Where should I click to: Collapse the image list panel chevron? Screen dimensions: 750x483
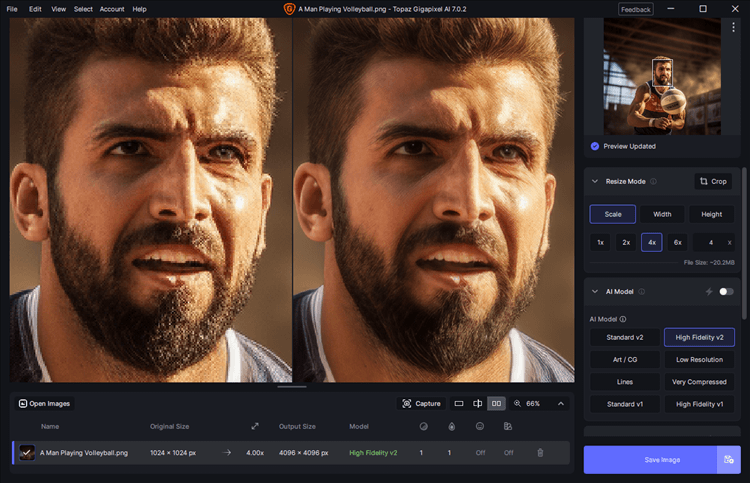point(561,404)
